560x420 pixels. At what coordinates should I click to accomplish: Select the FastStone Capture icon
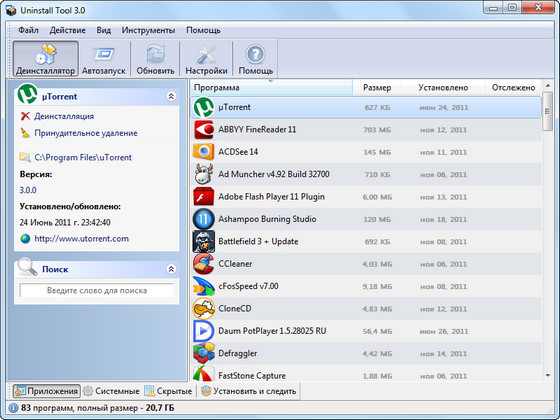coord(204,373)
